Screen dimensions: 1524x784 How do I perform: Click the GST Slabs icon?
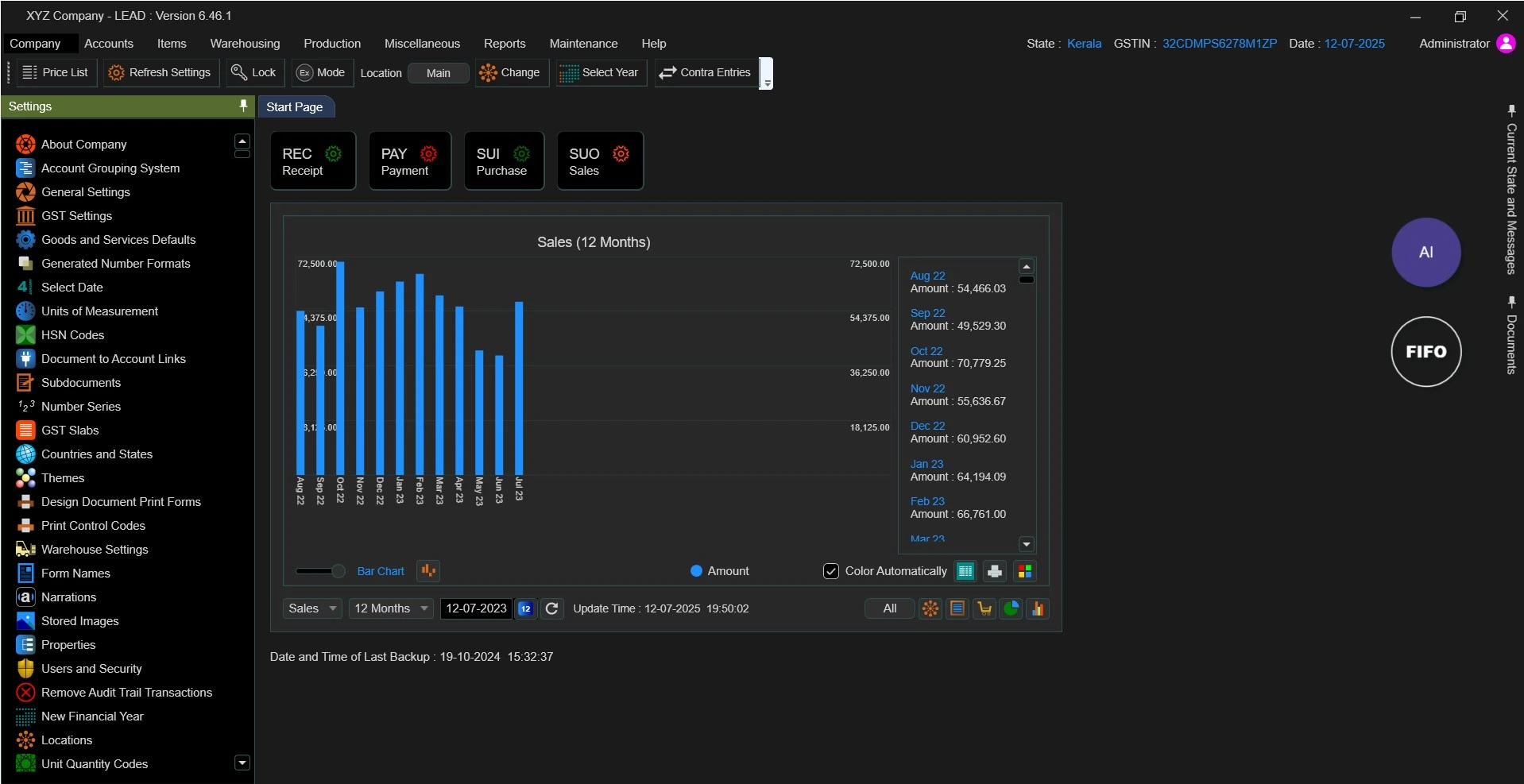click(x=26, y=431)
